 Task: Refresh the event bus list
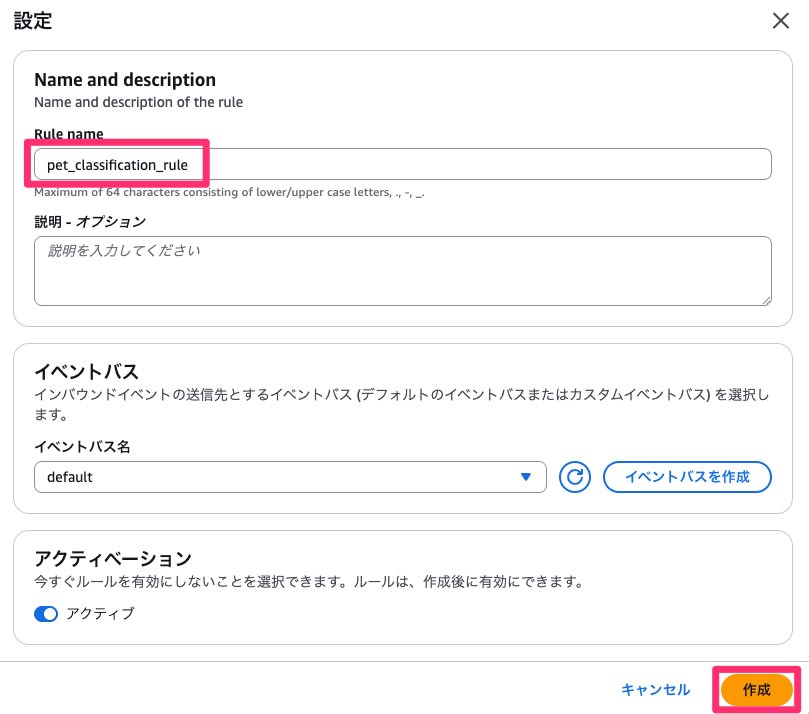575,477
